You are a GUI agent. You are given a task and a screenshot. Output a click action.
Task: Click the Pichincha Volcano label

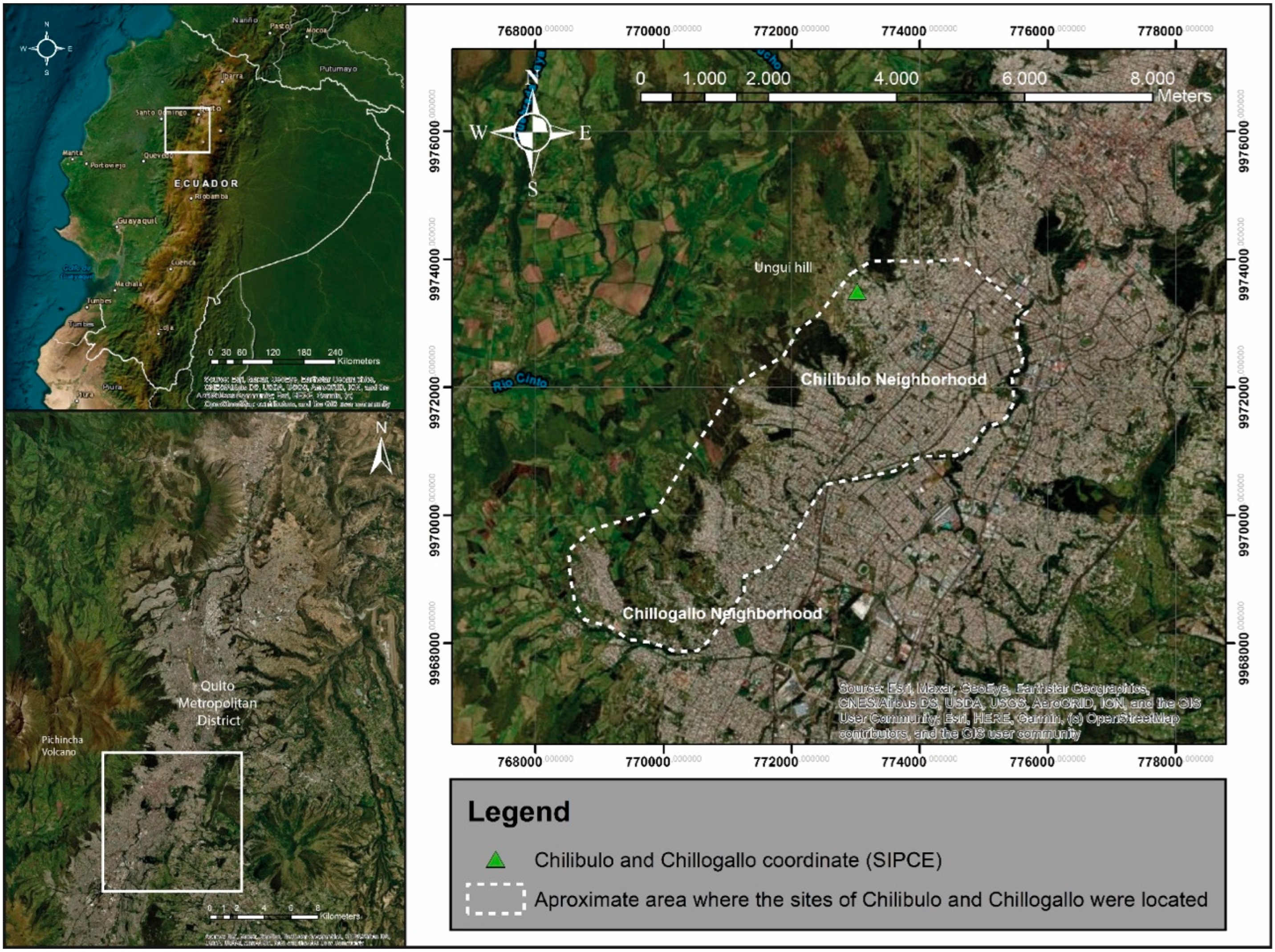coord(62,746)
